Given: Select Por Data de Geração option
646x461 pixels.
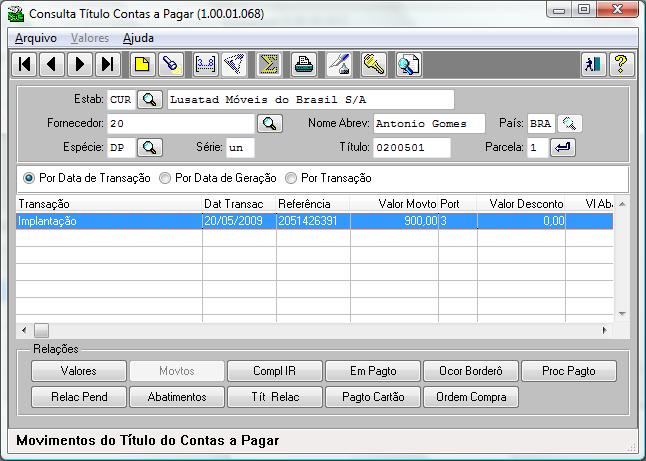Looking at the screenshot, I should (218, 178).
